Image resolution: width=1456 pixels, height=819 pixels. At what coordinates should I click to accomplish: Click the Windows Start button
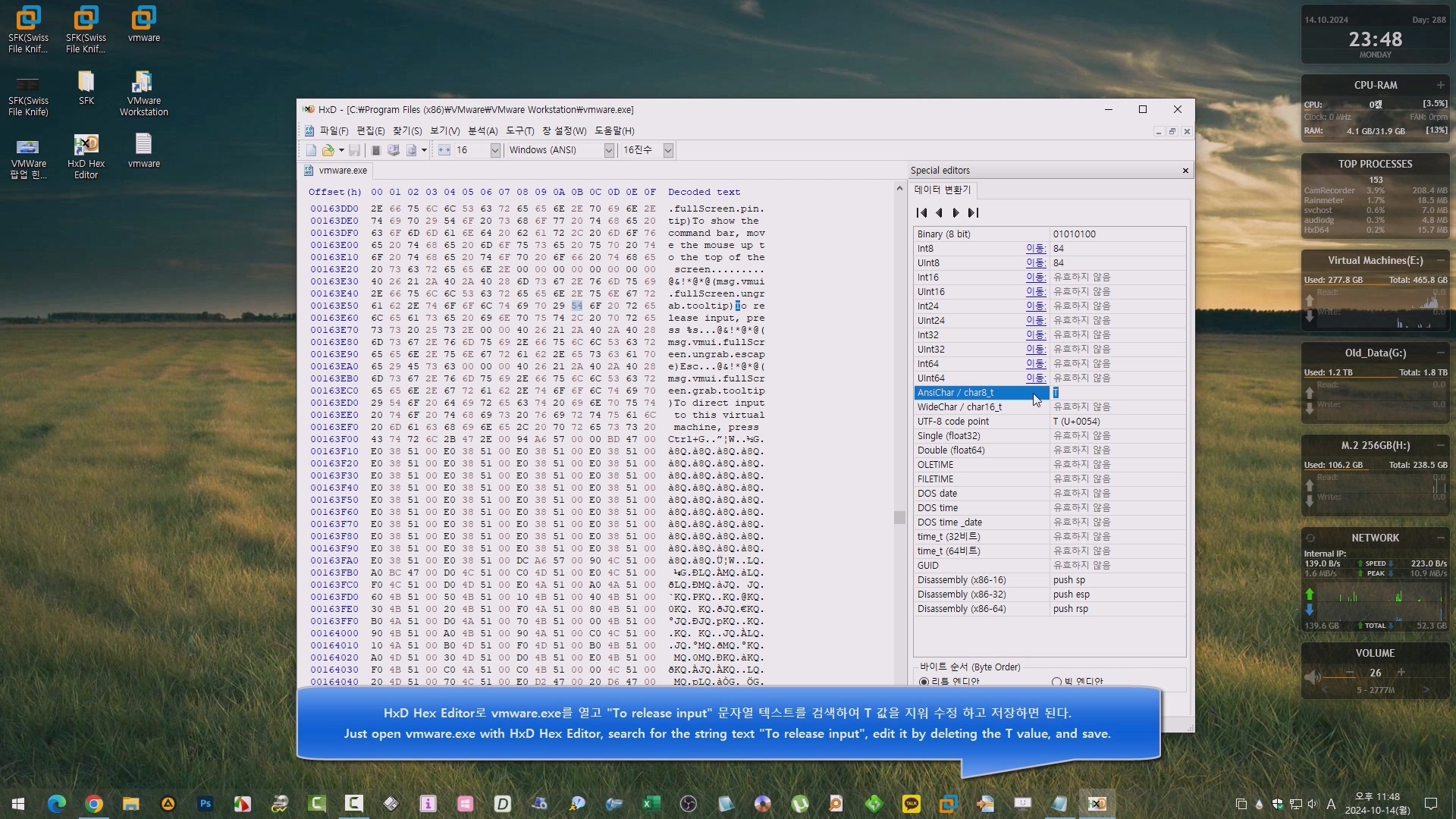point(18,804)
